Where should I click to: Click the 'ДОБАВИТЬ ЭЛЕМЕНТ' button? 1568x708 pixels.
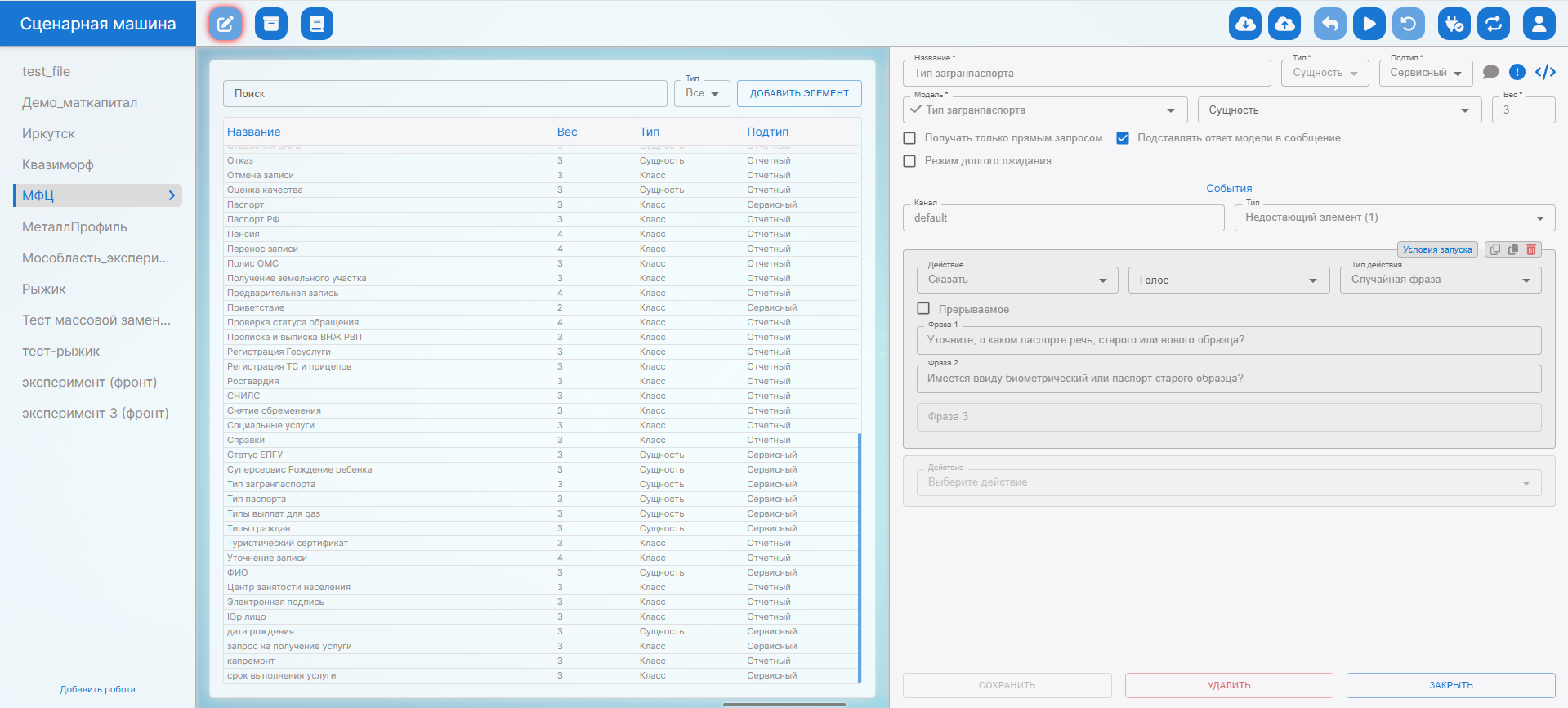(798, 93)
